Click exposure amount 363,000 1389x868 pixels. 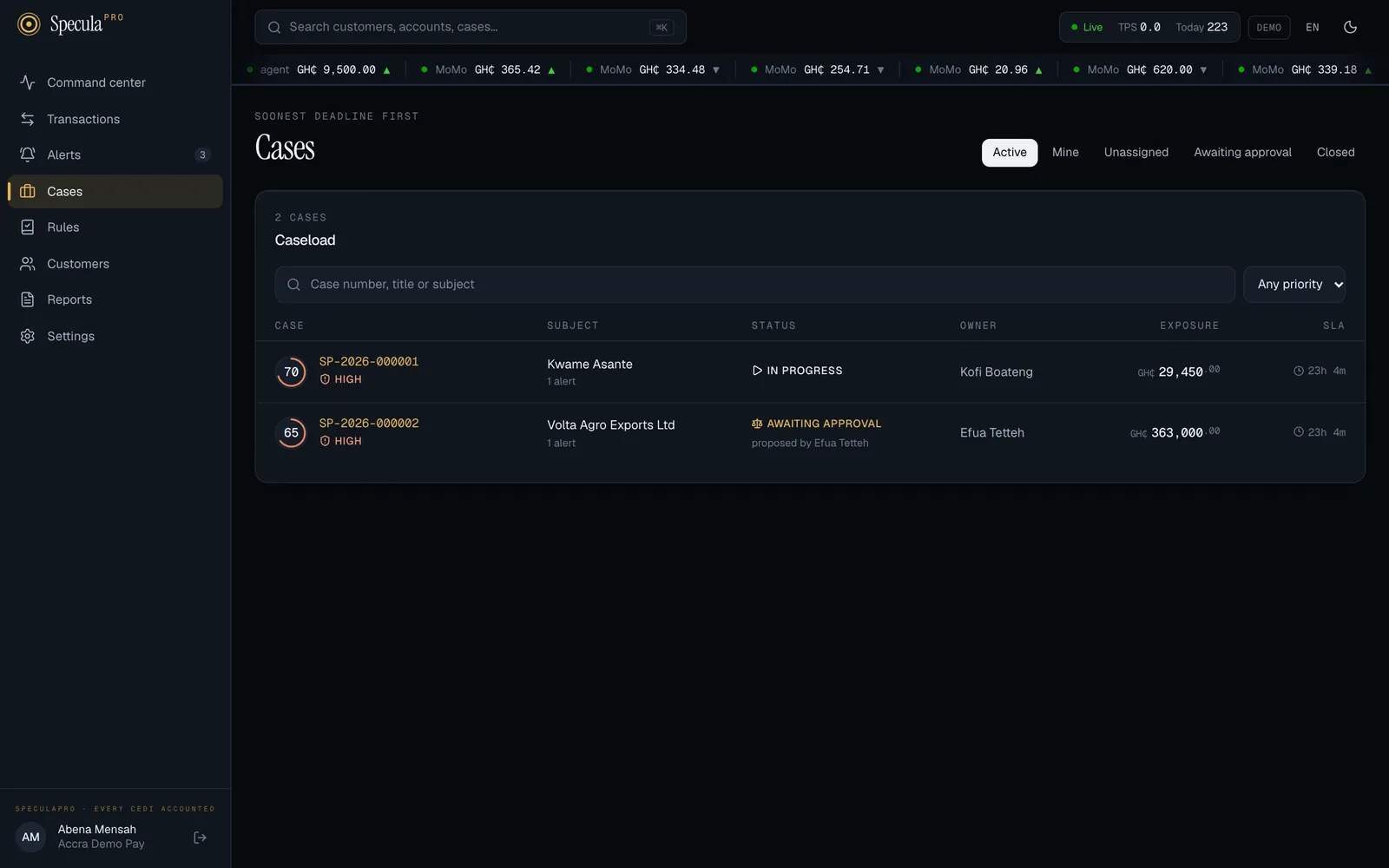click(1175, 432)
